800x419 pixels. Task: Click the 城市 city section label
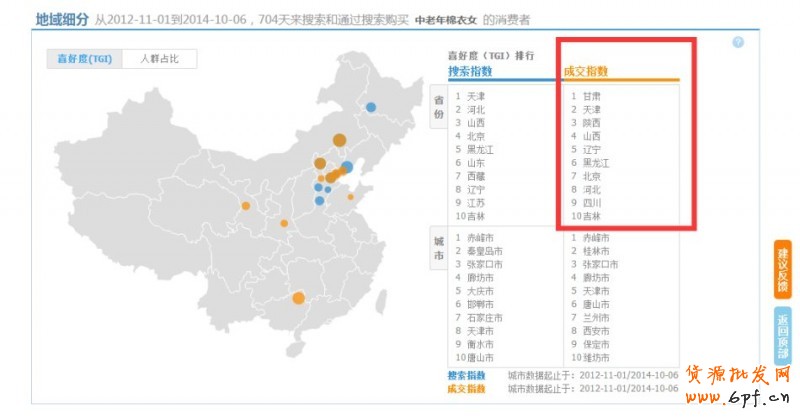[438, 250]
